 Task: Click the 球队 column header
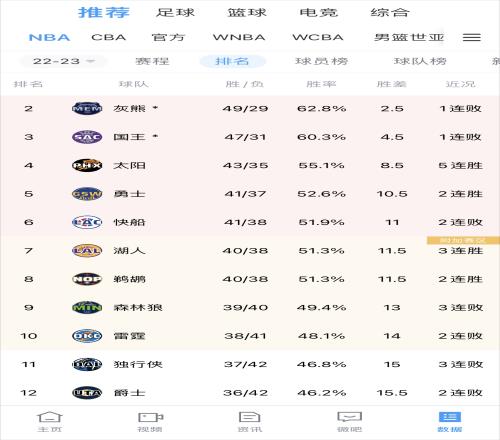pos(133,84)
